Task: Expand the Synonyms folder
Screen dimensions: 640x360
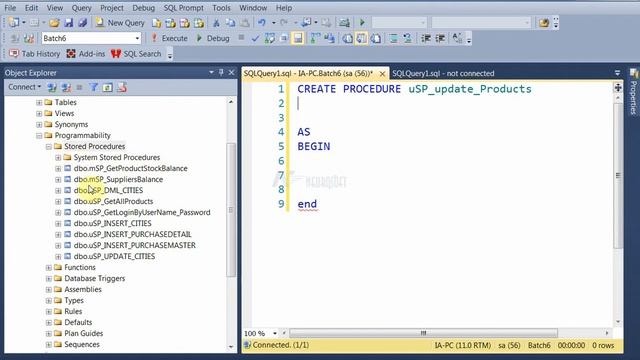Action: (39, 124)
